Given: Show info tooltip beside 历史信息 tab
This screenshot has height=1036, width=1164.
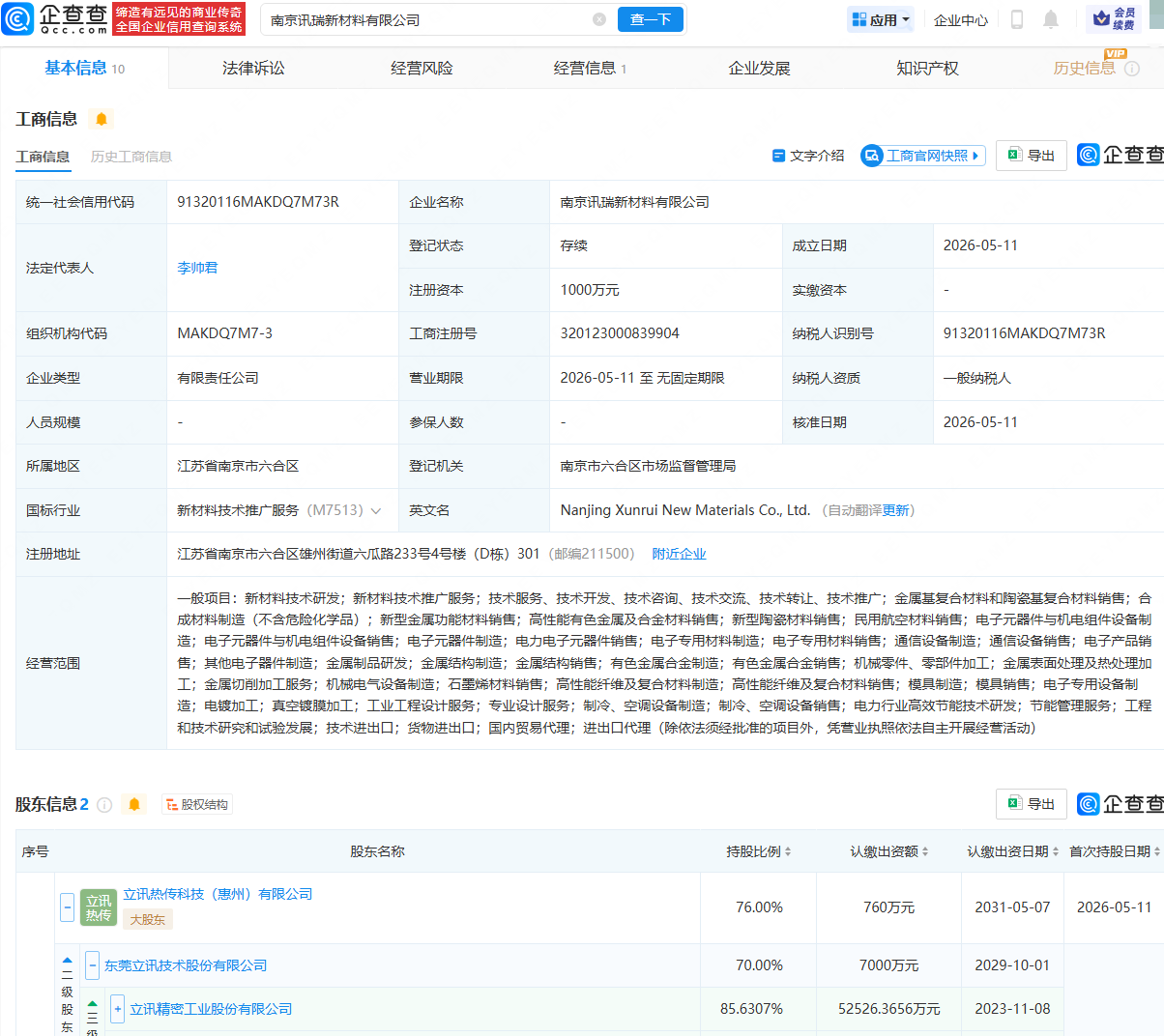Looking at the screenshot, I should [1132, 69].
